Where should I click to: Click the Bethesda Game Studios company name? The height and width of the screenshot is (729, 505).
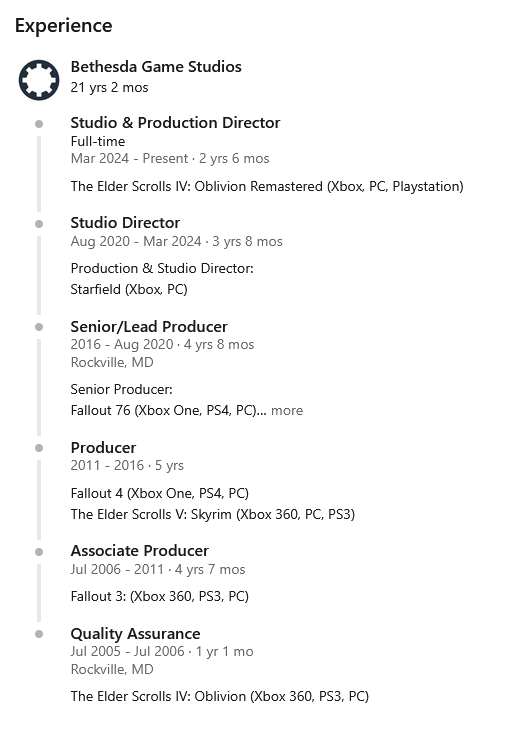[x=156, y=66]
